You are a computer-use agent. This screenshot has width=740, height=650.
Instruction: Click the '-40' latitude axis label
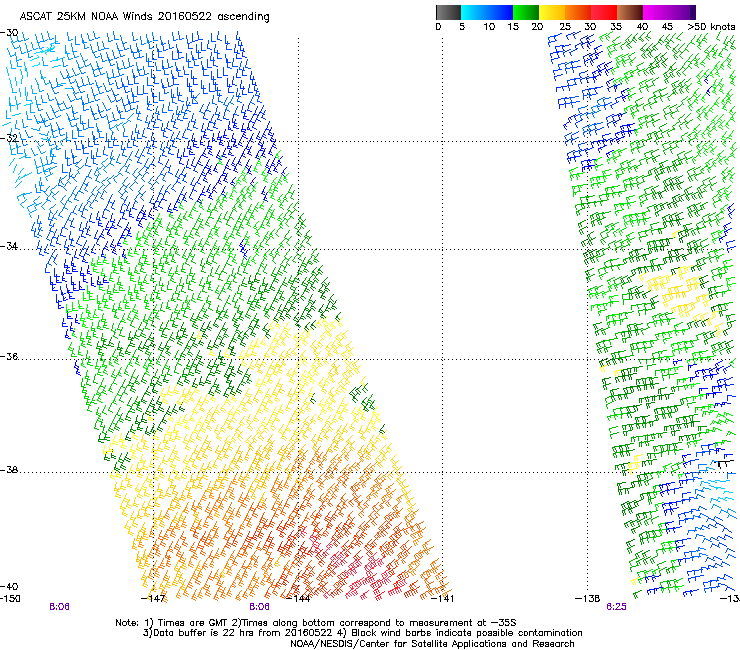click(9, 586)
